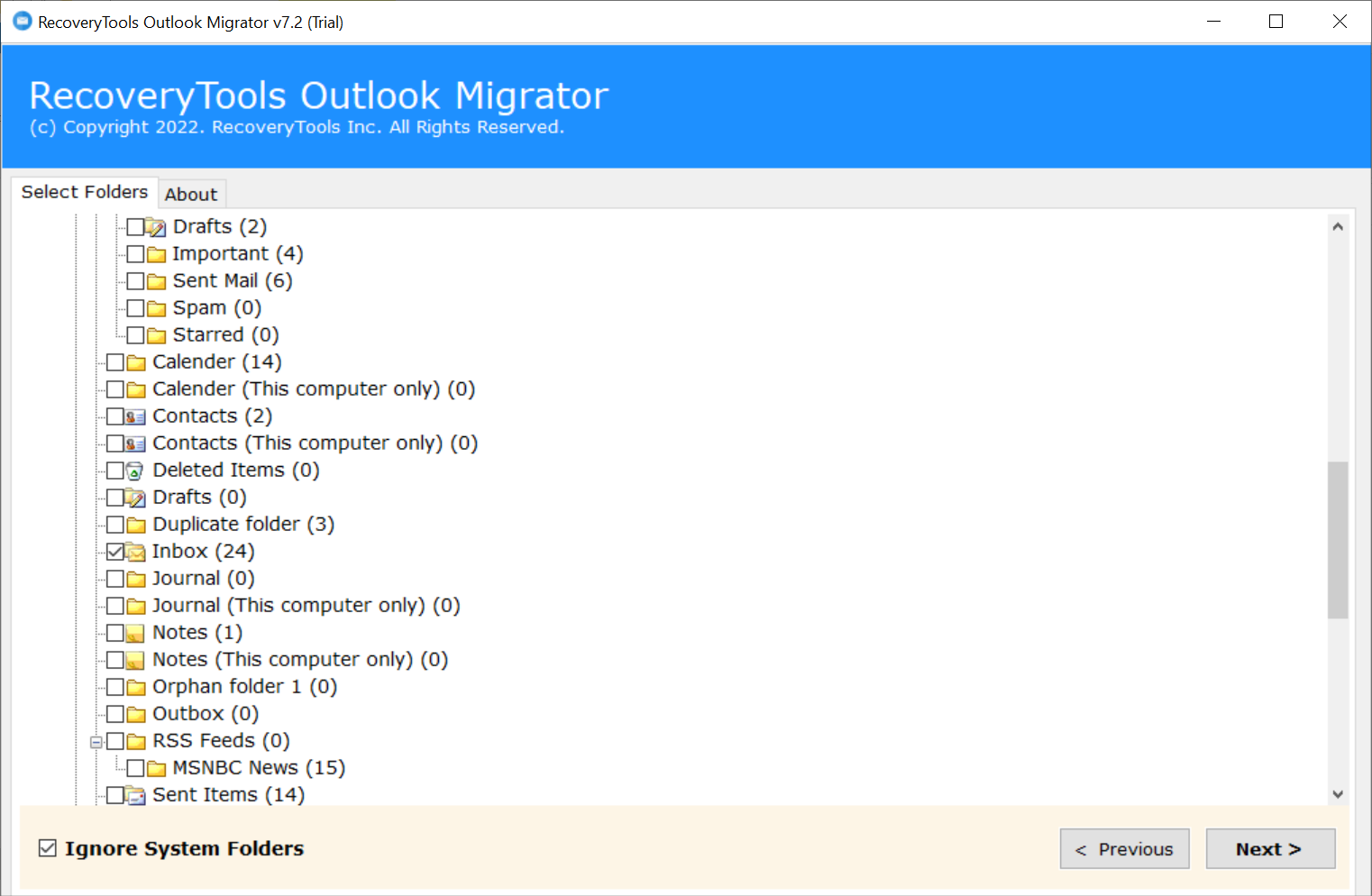Viewport: 1372px width, 896px height.
Task: Check the Sent Items (14) checkbox
Action: click(x=115, y=795)
